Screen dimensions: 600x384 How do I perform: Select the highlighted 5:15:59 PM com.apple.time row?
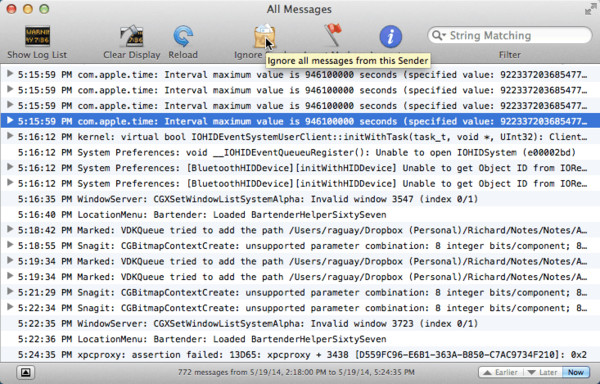pyautogui.click(x=300, y=121)
